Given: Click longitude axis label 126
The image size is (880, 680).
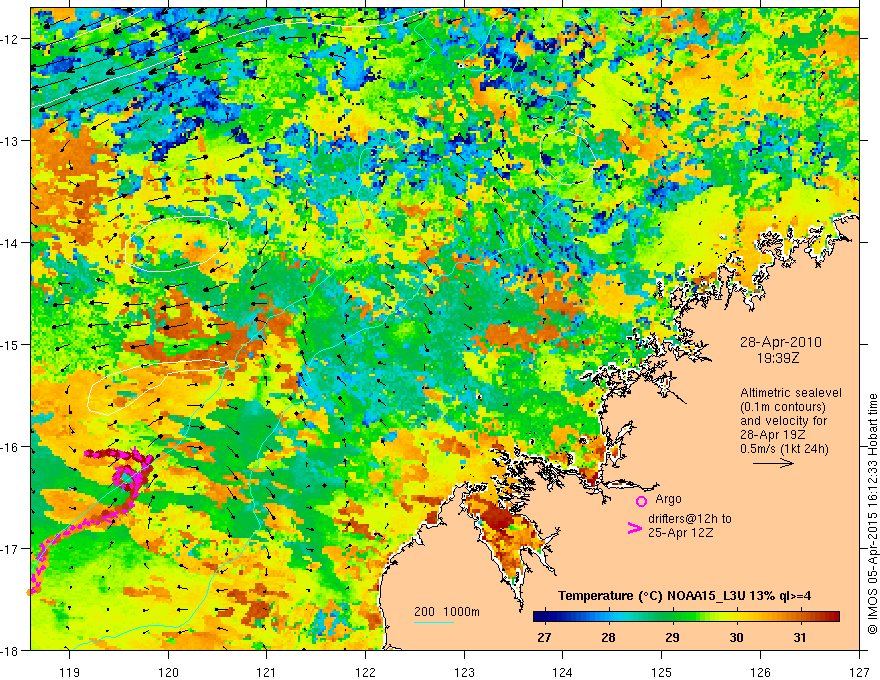Looking at the screenshot, I should pyautogui.click(x=760, y=672).
